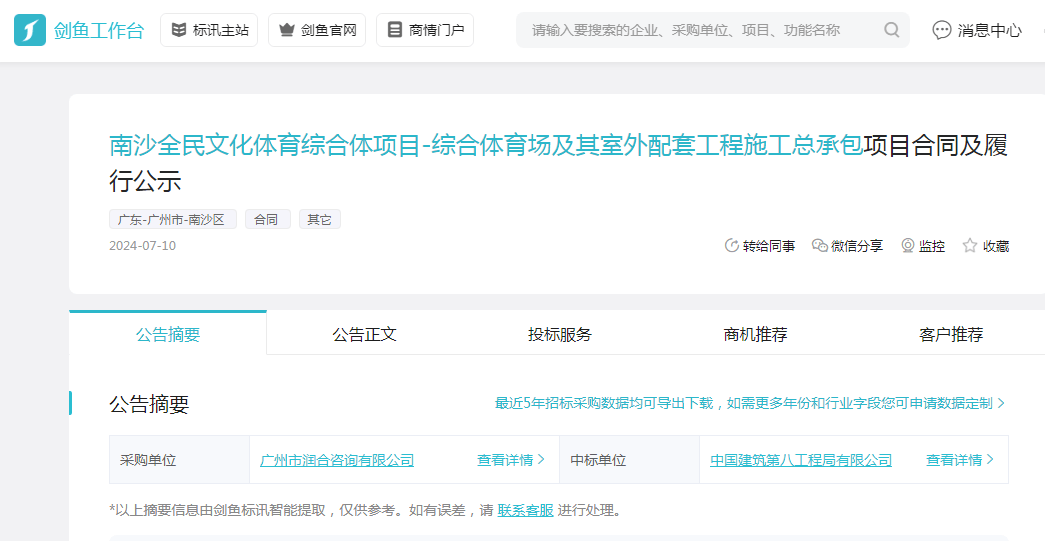
Task: Switch to 客户推荐 tab
Action: pyautogui.click(x=950, y=334)
